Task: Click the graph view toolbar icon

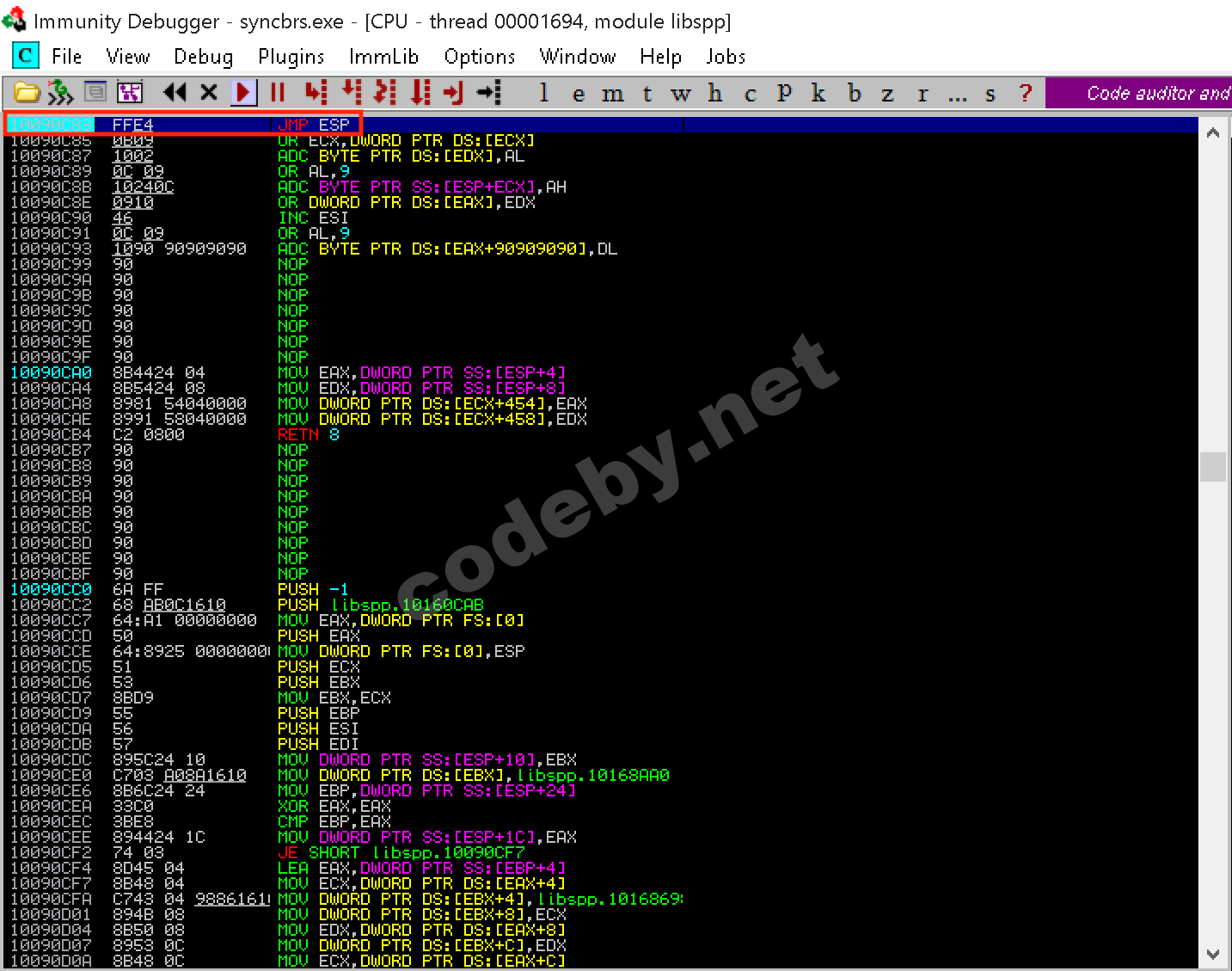Action: [x=130, y=92]
